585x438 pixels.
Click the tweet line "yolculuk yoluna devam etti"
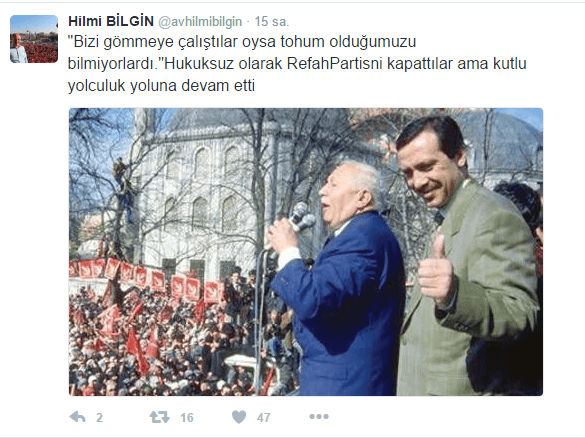[x=161, y=86]
